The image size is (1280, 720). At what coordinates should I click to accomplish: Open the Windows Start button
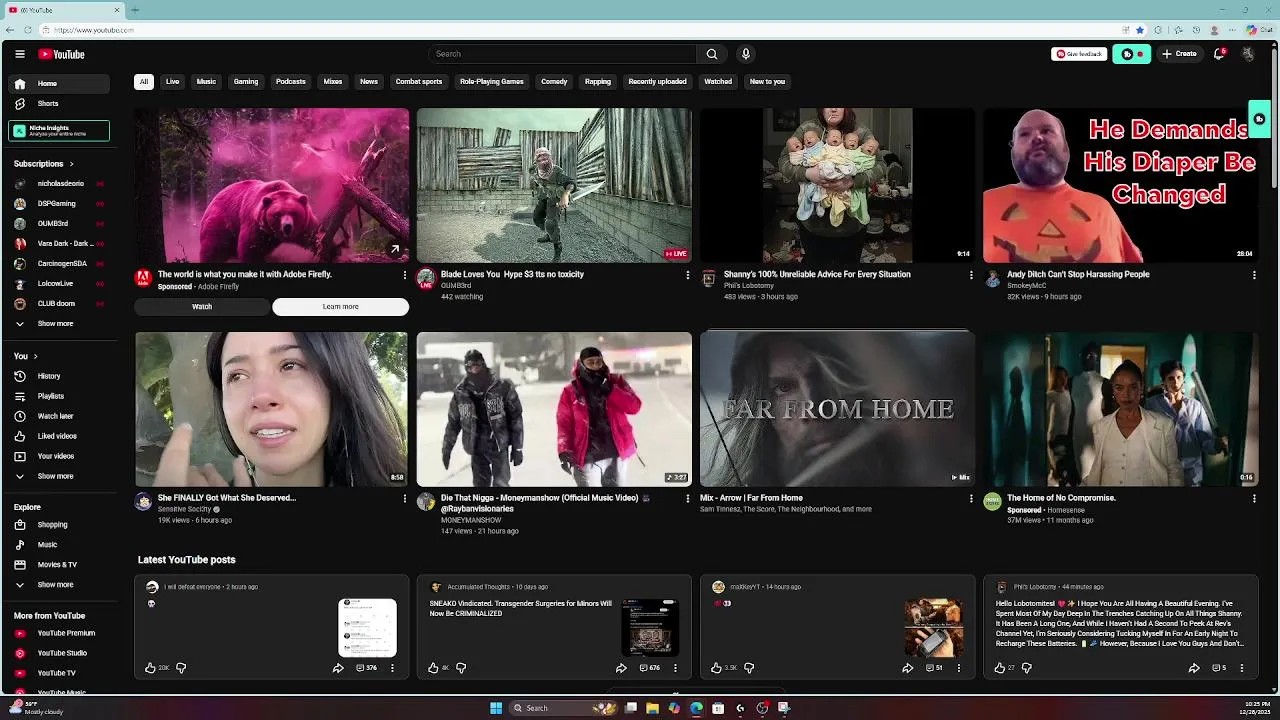496,708
